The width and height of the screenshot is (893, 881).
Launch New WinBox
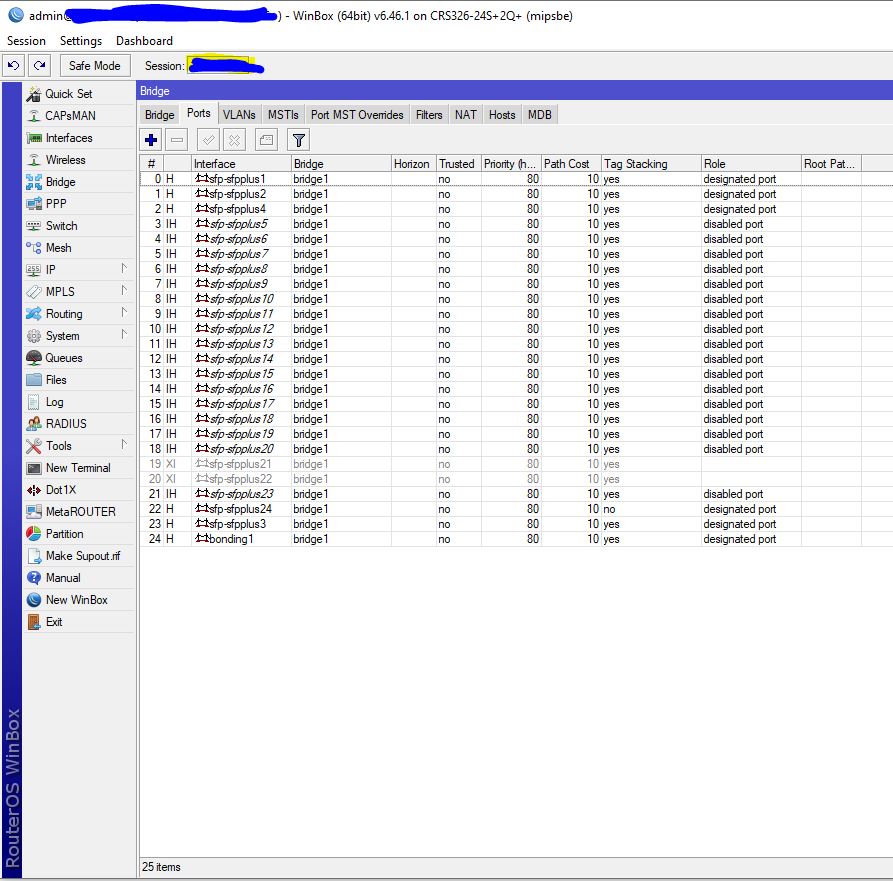[x=79, y=600]
